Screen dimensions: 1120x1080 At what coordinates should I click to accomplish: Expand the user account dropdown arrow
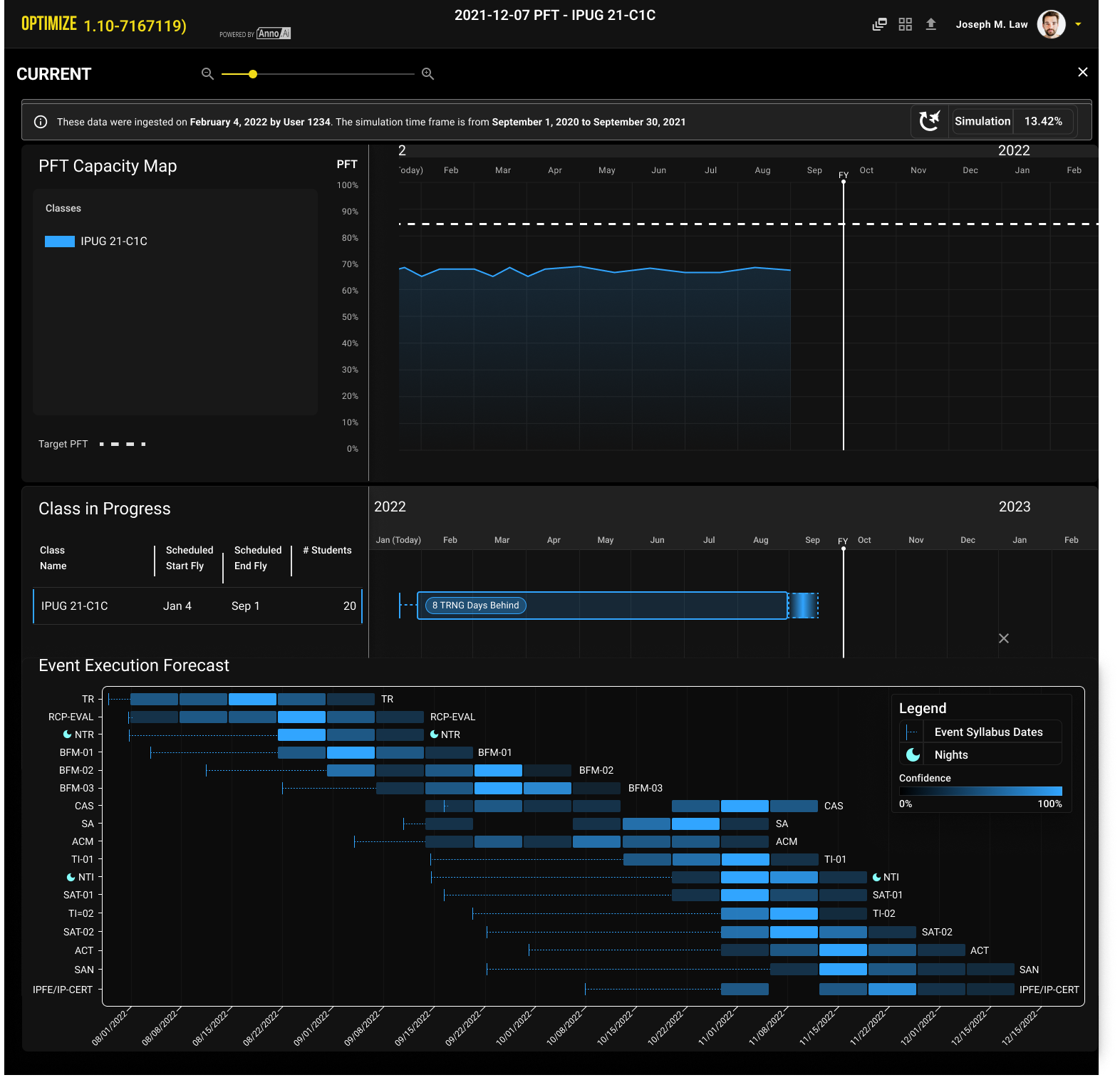click(x=1078, y=24)
